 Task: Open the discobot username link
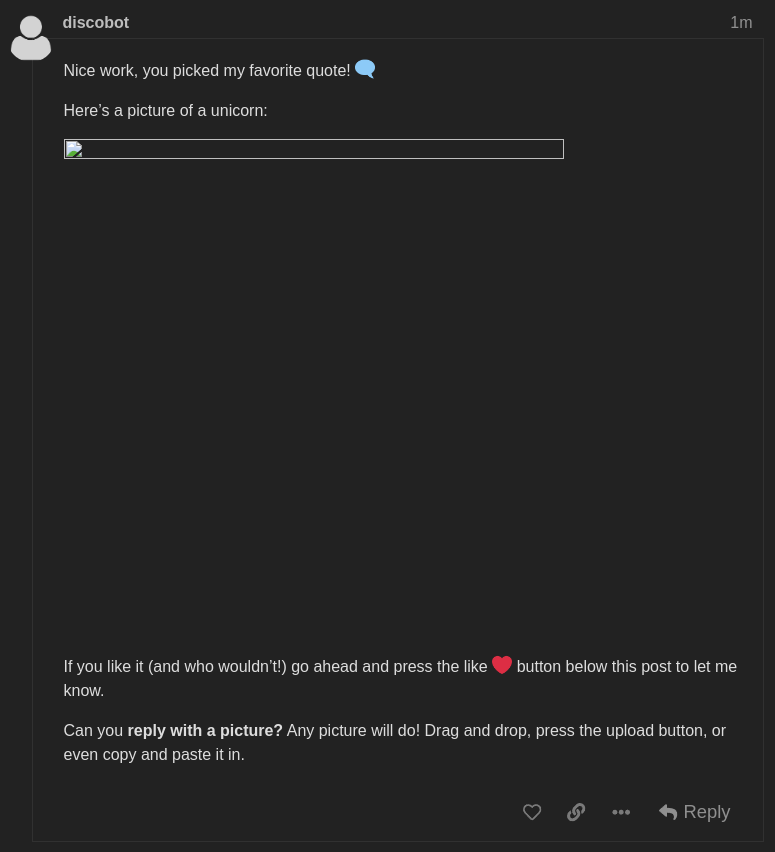[96, 22]
